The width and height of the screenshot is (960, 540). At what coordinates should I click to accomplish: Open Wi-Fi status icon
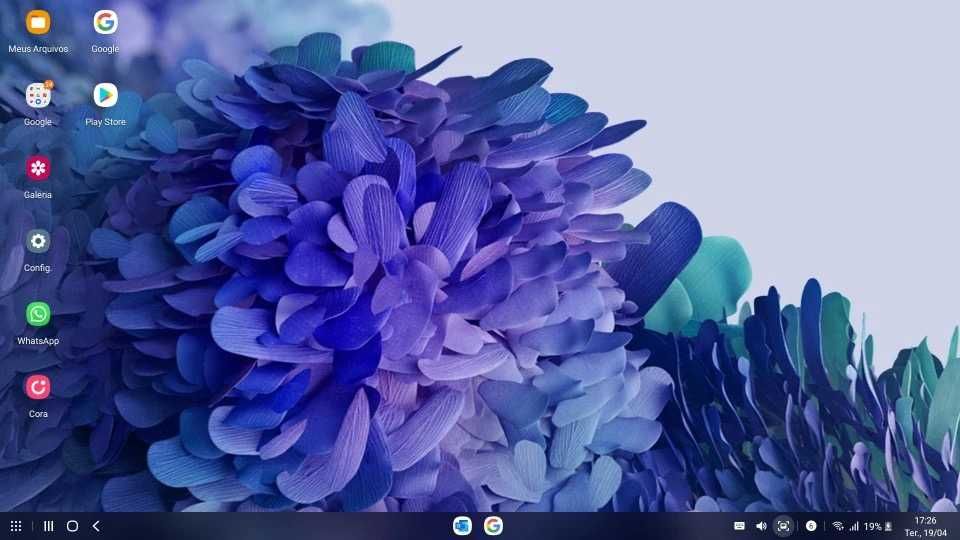[x=838, y=526]
